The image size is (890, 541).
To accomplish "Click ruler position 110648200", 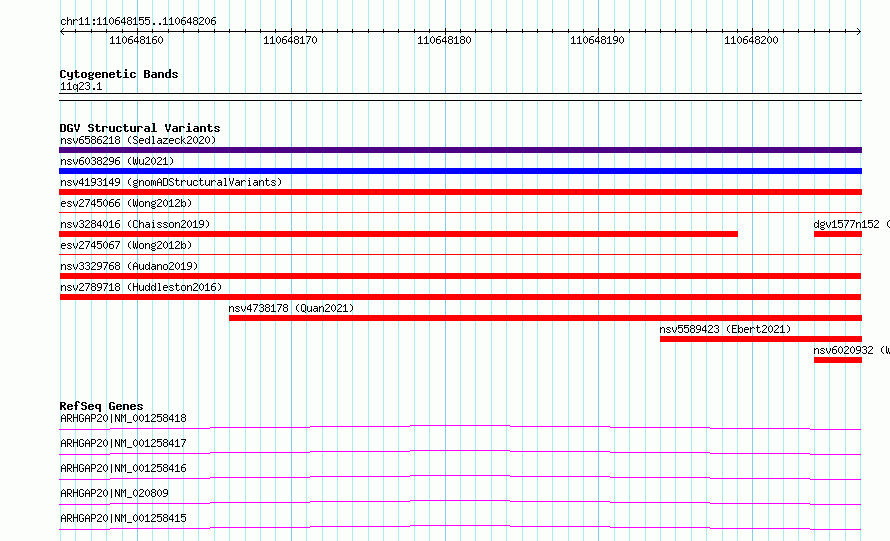I will point(751,40).
